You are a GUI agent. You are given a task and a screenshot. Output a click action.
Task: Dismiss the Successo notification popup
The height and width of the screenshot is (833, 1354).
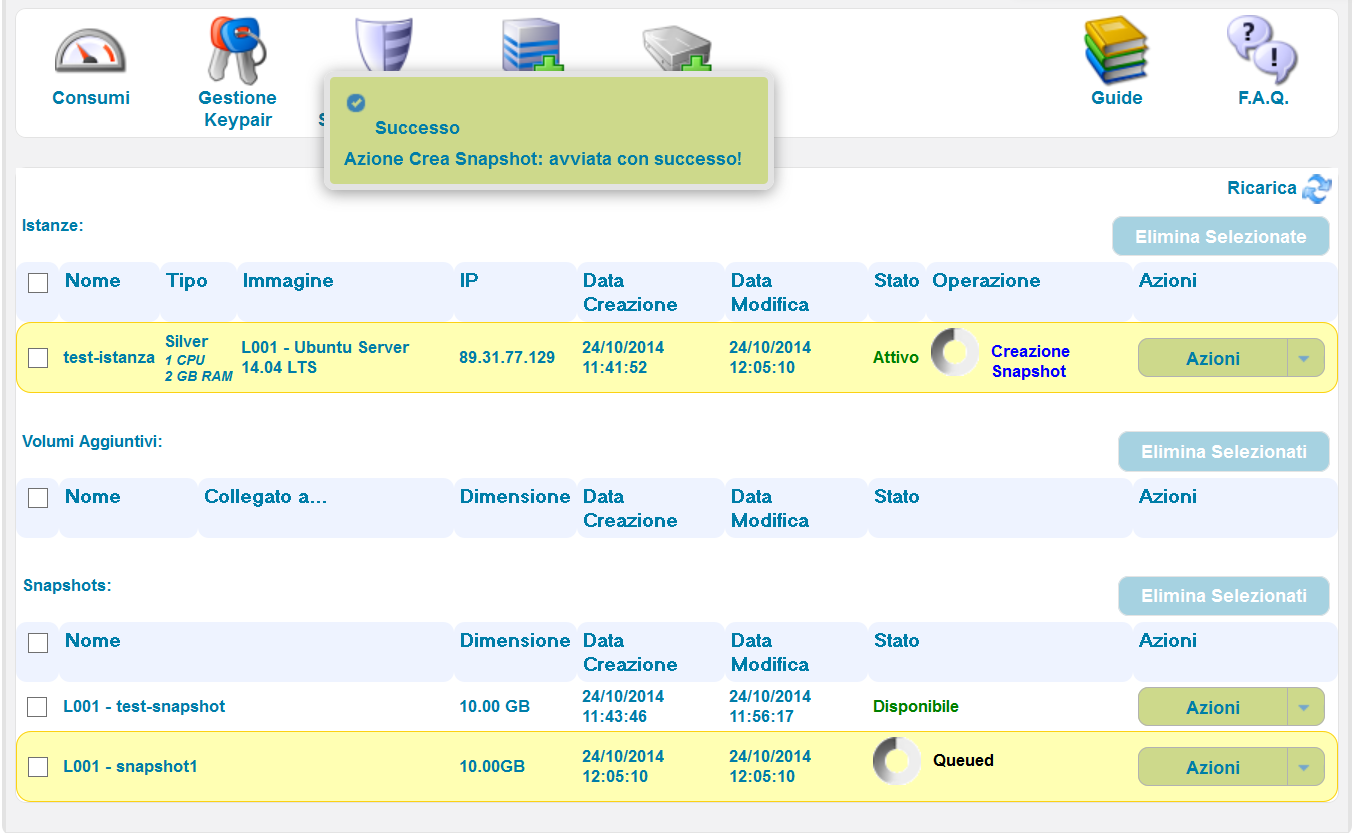pos(548,131)
